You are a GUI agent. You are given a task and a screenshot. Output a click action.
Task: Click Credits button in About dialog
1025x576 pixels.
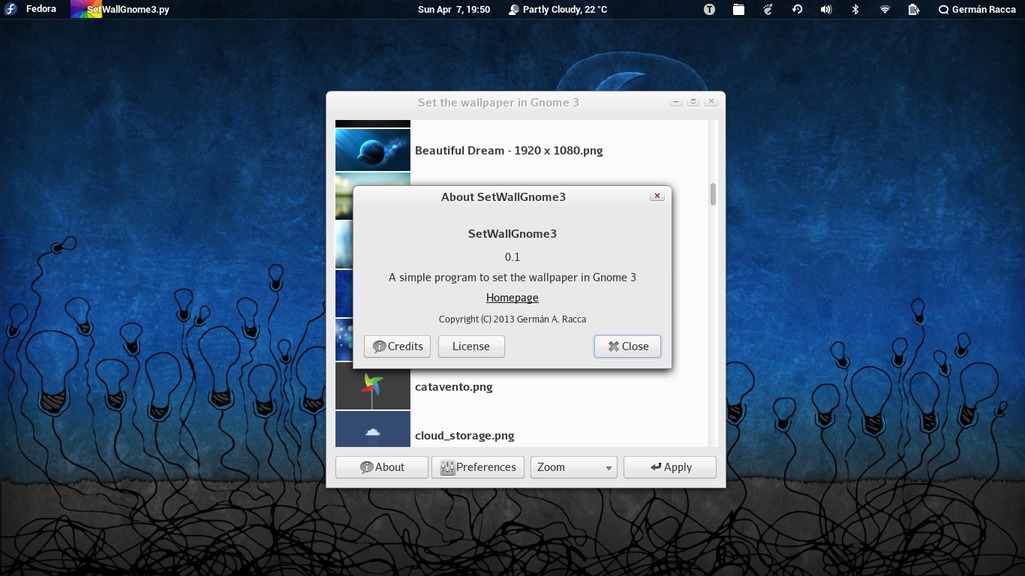[x=397, y=347]
